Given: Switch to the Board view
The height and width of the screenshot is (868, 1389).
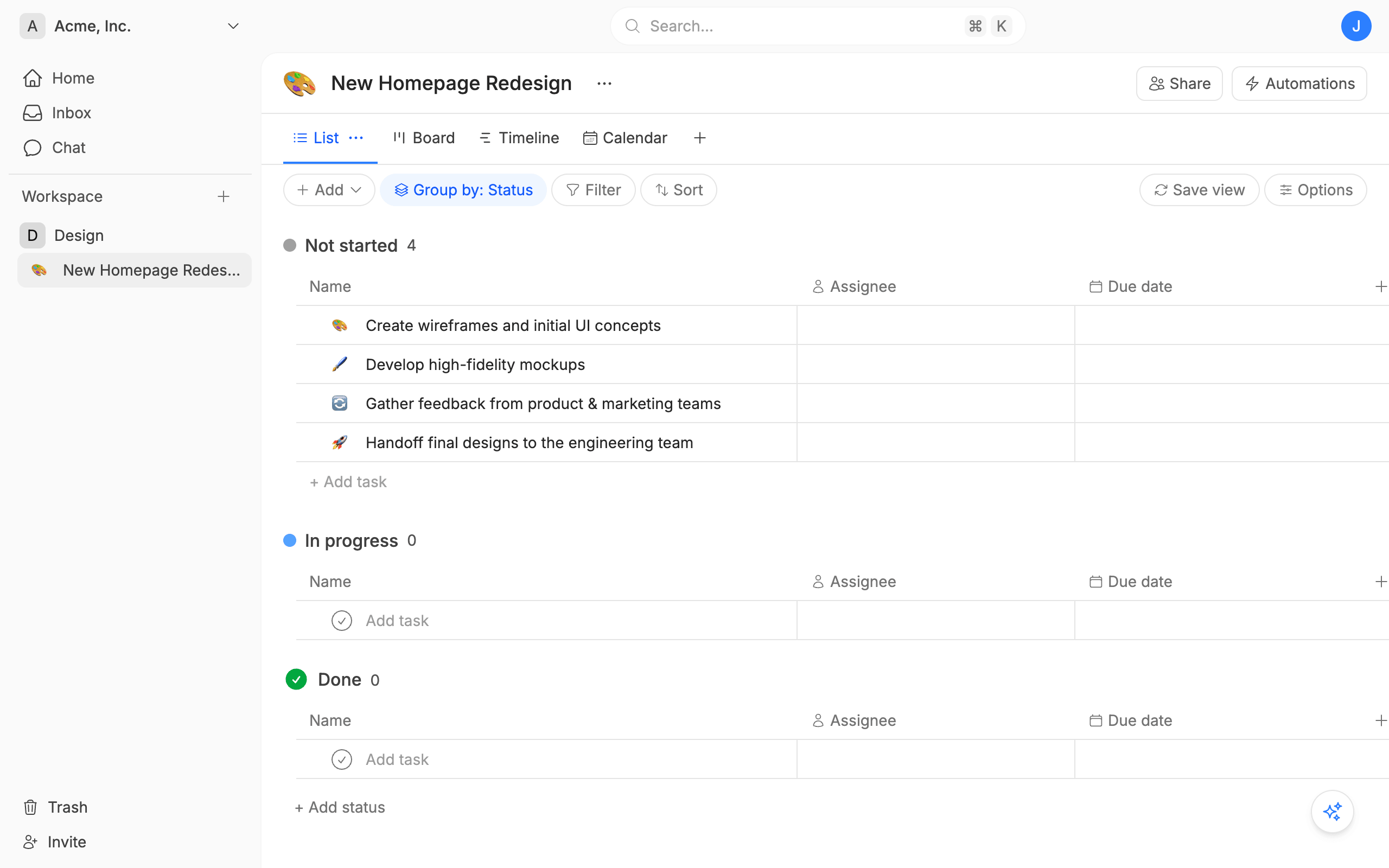Looking at the screenshot, I should tap(424, 138).
